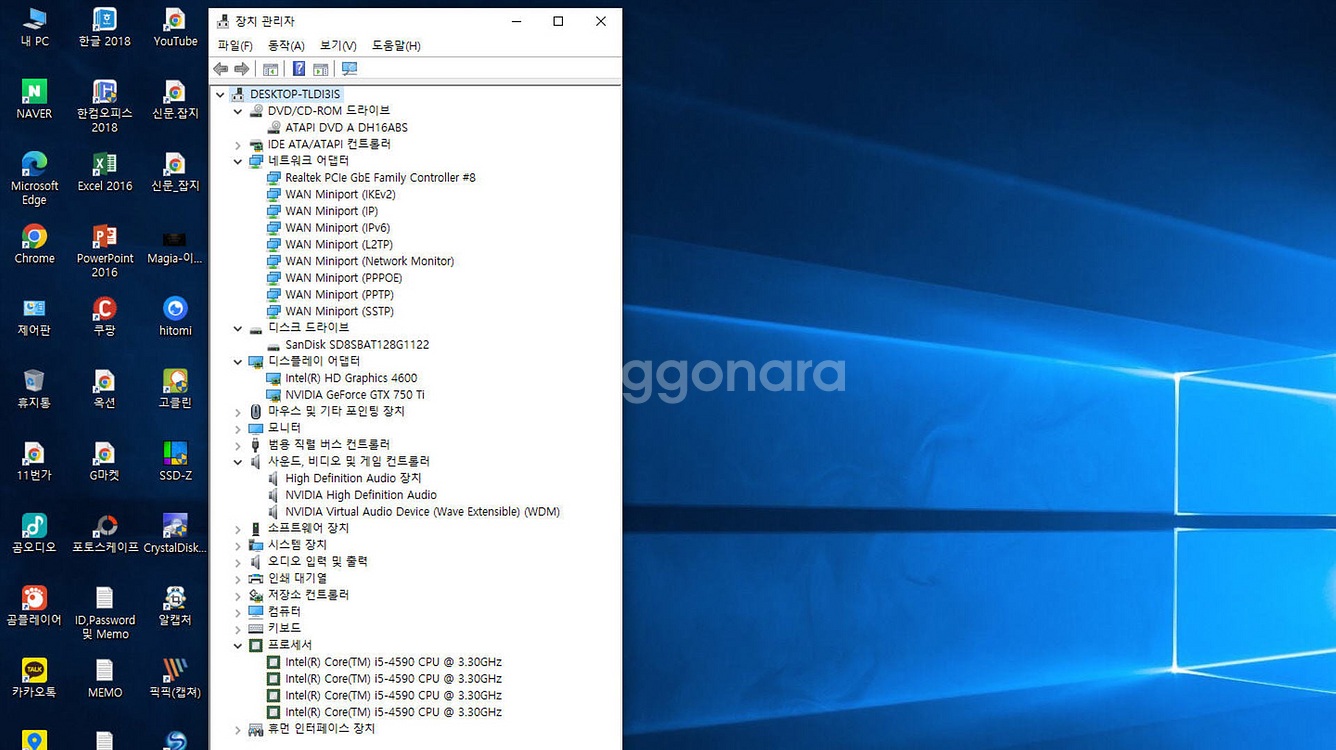1336x750 pixels.
Task: Select the 곰오디오 desktop icon
Action: click(34, 532)
